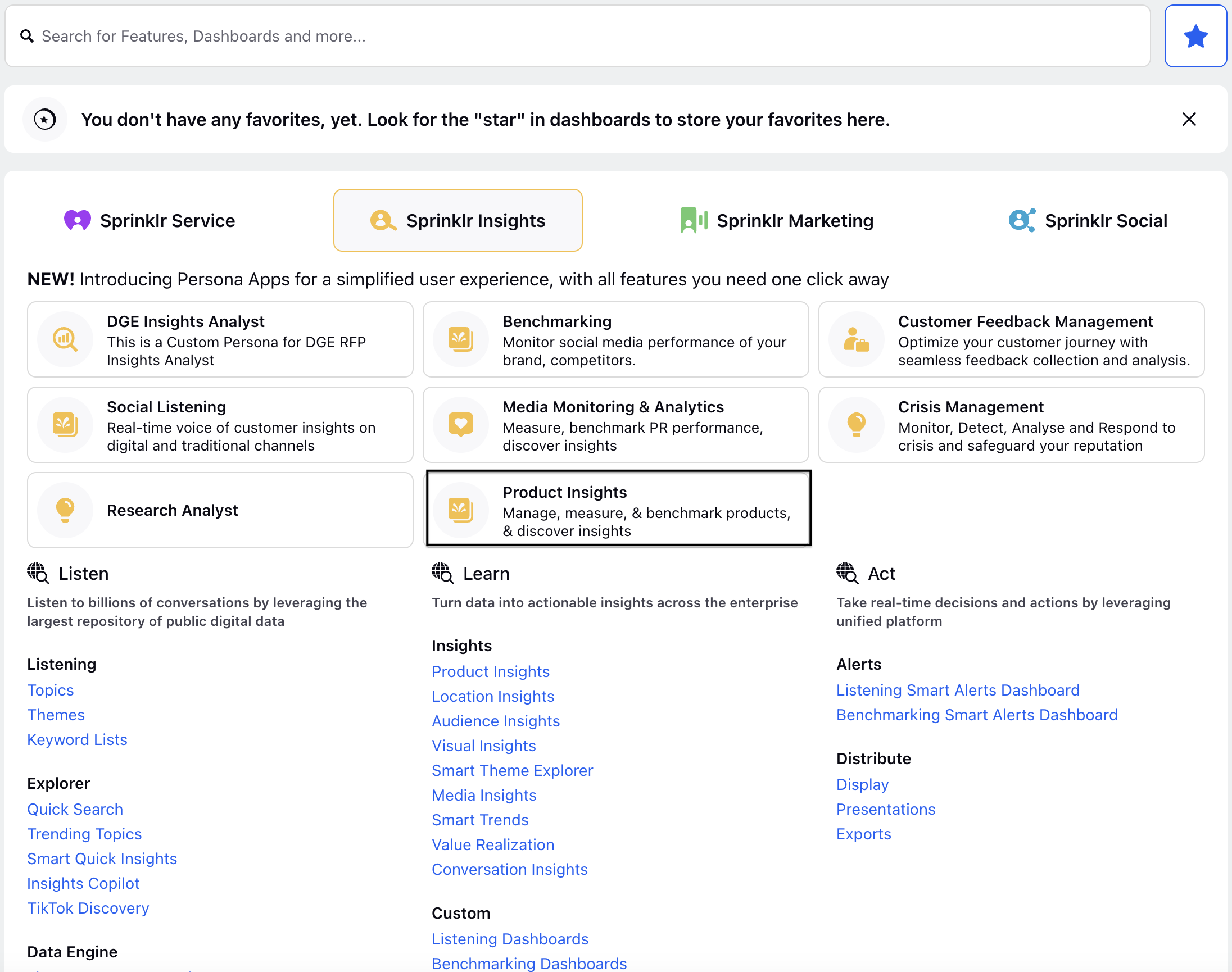Image resolution: width=1232 pixels, height=972 pixels.
Task: Open Smart Theme Explorer
Action: point(513,770)
